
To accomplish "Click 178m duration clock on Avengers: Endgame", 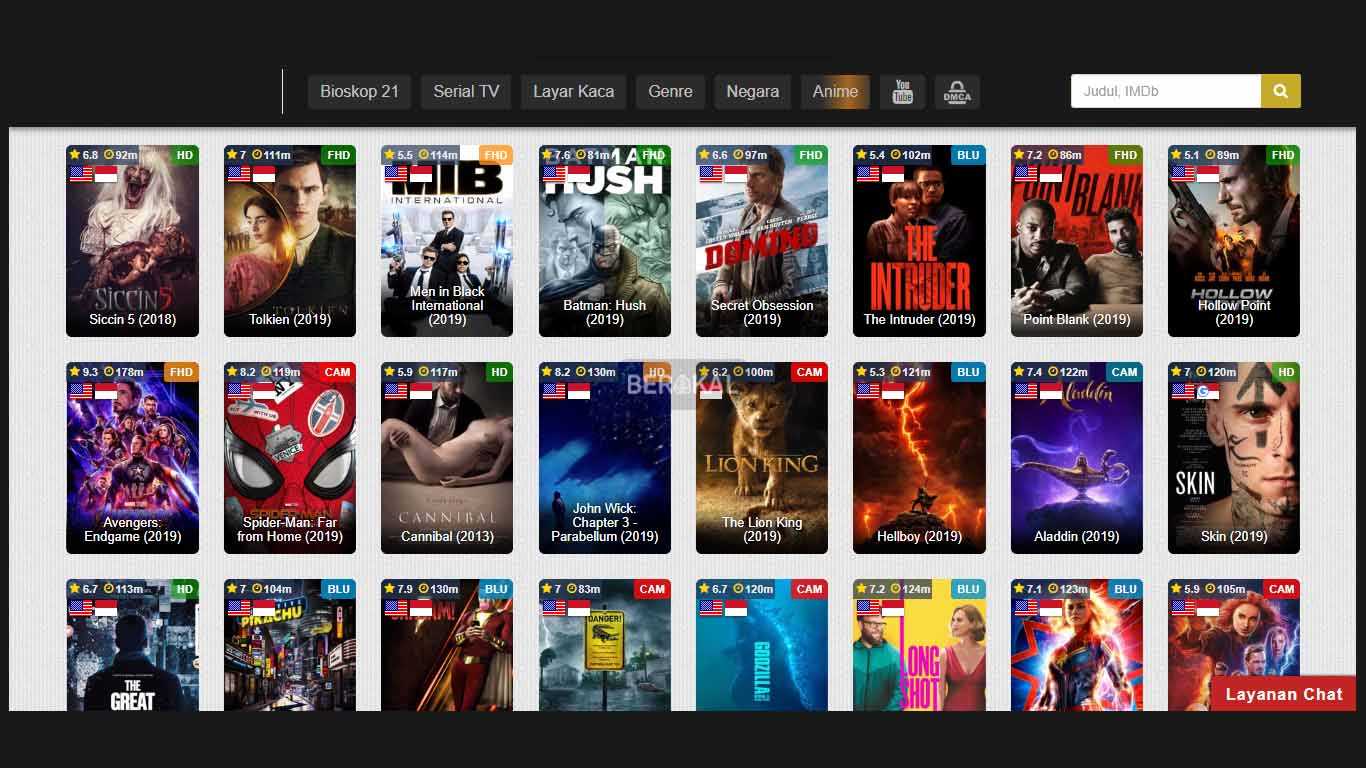I will [x=124, y=372].
